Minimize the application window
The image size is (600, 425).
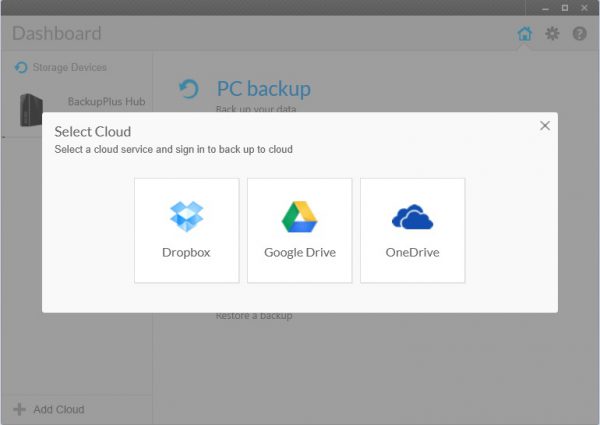click(545, 8)
